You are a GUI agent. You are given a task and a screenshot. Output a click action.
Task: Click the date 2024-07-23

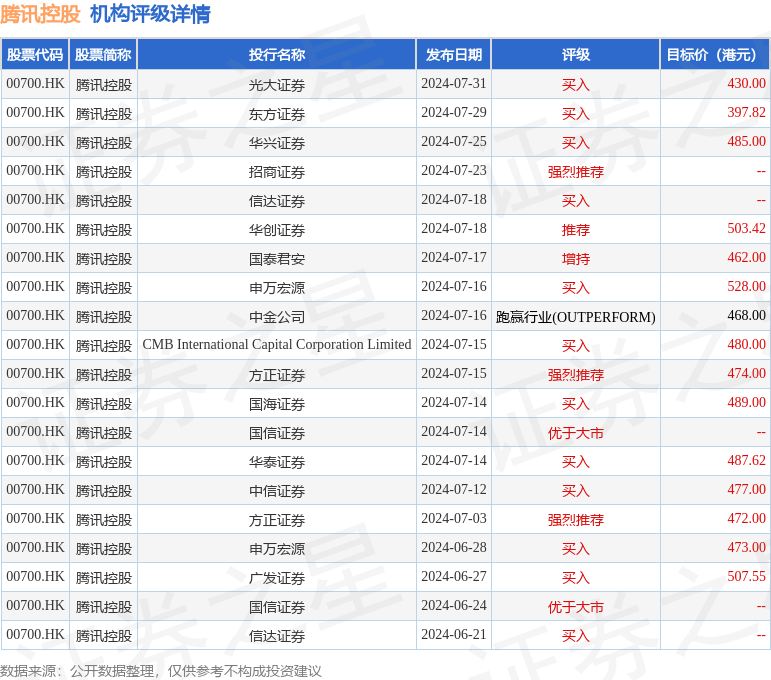click(454, 171)
